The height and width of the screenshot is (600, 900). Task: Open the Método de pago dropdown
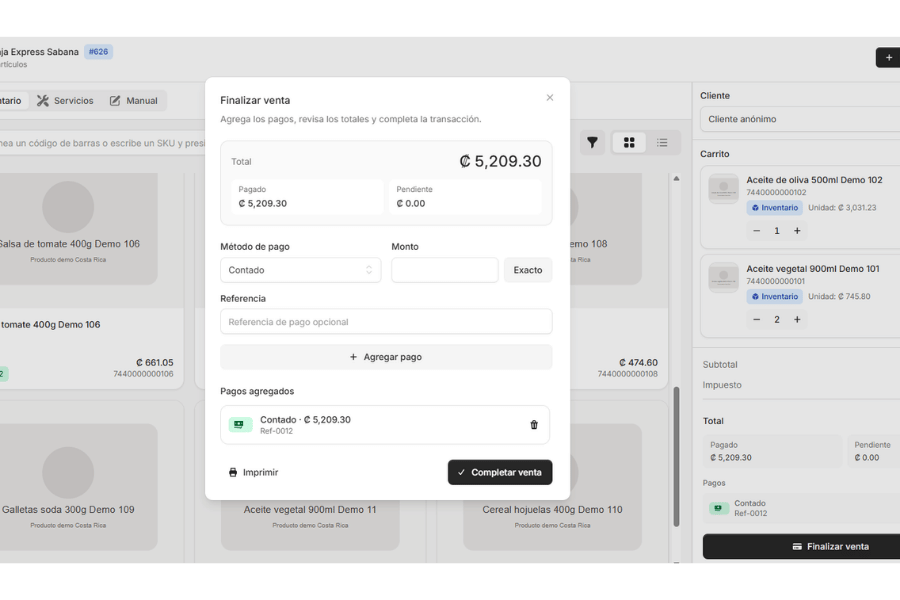tap(300, 270)
